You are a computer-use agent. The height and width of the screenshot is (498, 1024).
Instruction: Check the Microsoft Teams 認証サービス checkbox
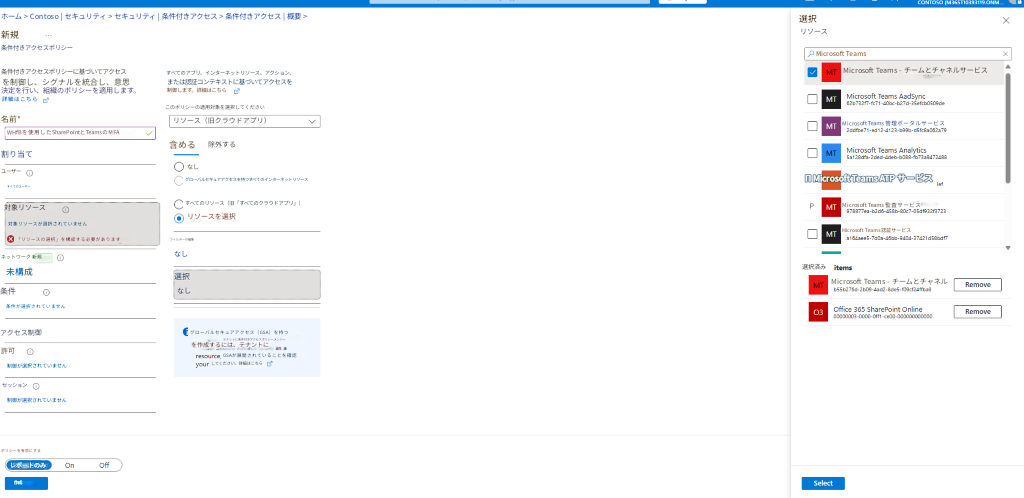(x=812, y=234)
